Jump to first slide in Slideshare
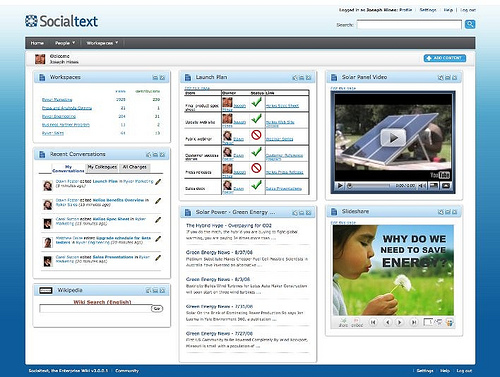500x377 pixels. [373, 322]
